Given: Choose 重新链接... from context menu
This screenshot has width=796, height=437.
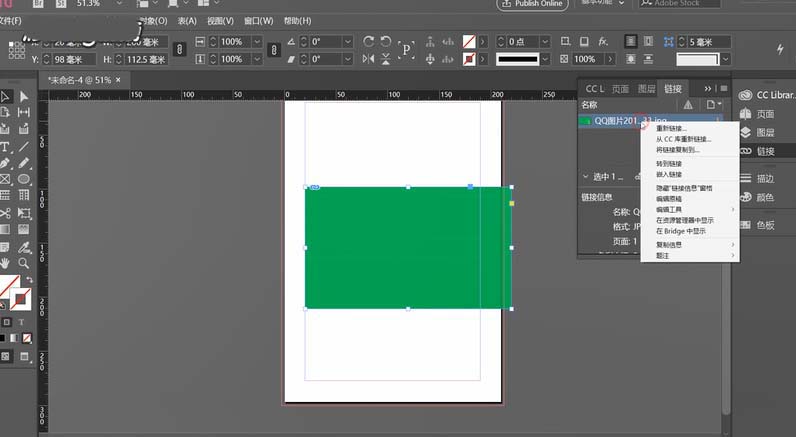Looking at the screenshot, I should 690,128.
